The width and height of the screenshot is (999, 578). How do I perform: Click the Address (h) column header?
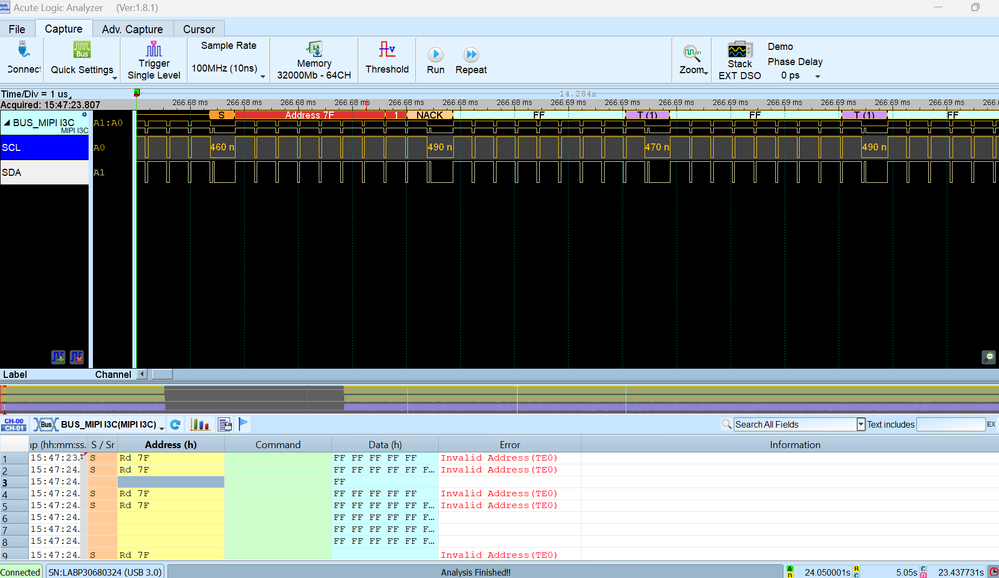click(x=171, y=445)
